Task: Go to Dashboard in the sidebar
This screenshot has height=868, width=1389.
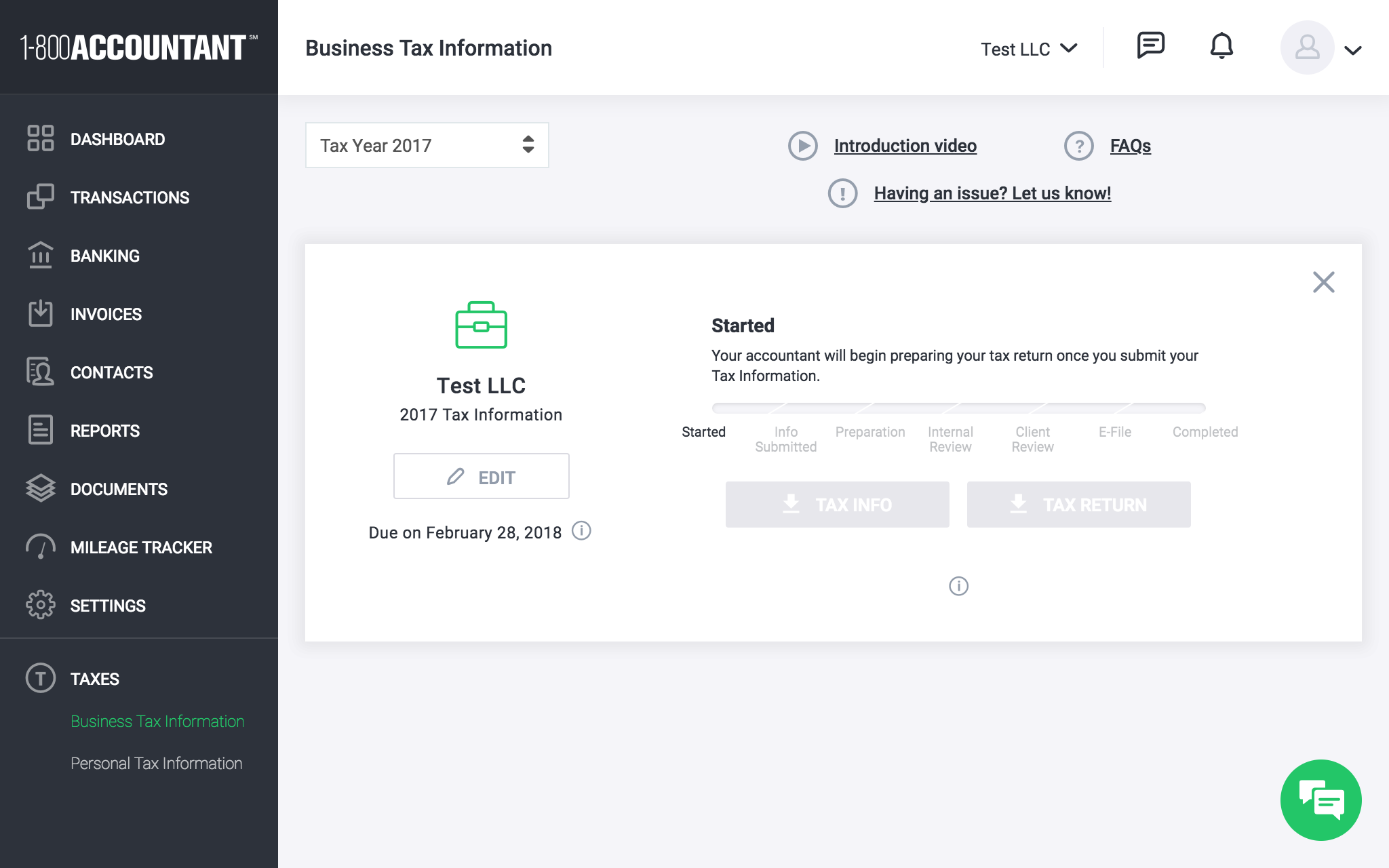Action: click(x=117, y=139)
